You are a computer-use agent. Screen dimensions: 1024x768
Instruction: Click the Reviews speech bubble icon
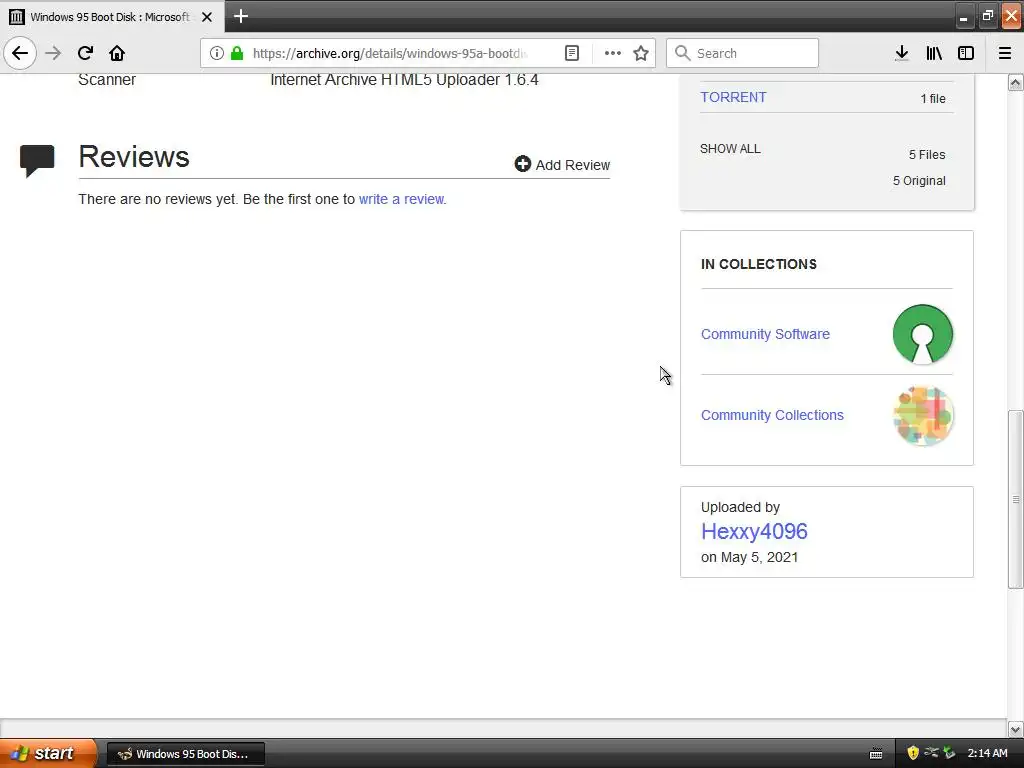tap(37, 161)
